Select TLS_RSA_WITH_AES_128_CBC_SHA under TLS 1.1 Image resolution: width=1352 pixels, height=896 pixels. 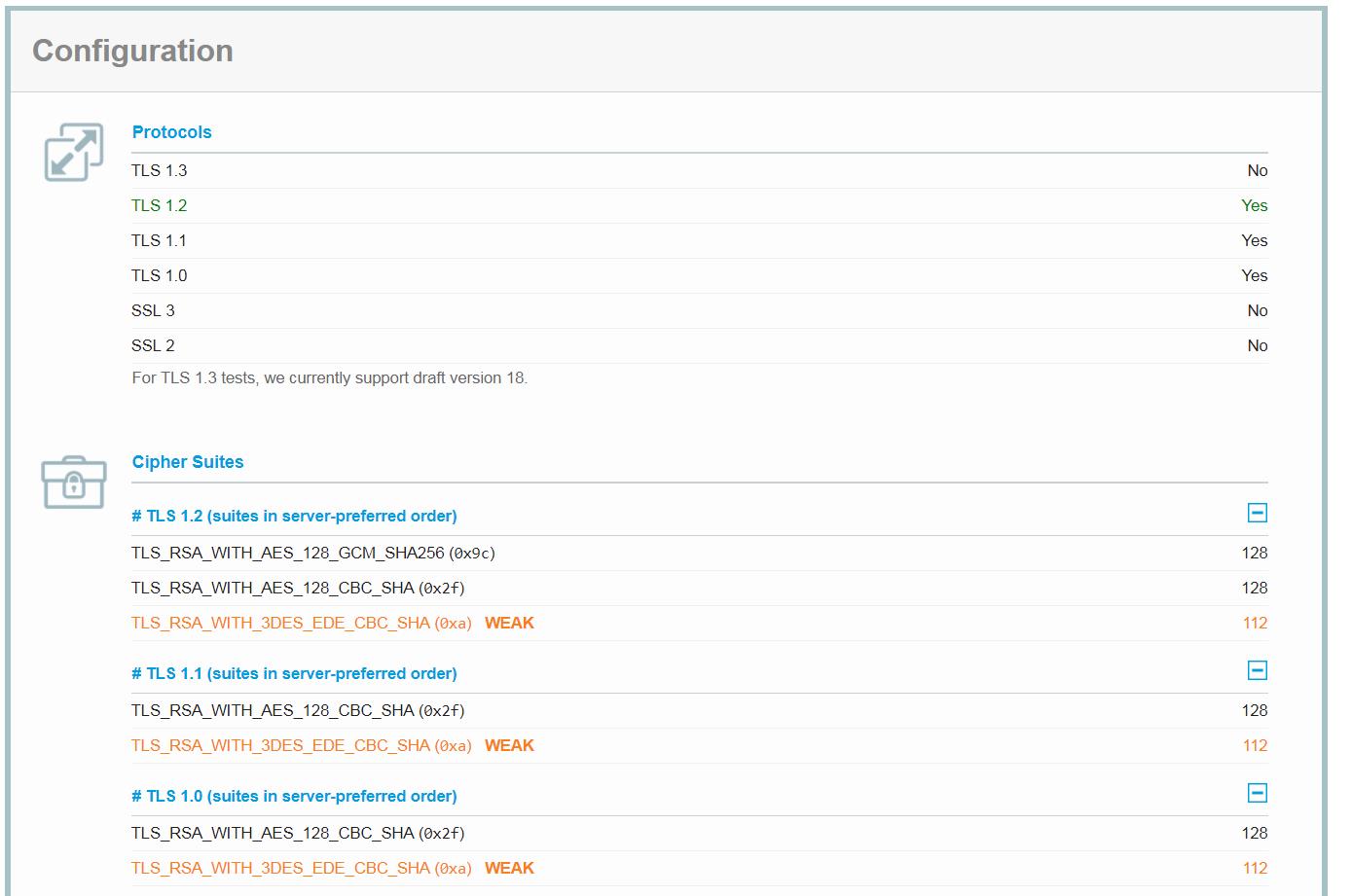coord(298,710)
